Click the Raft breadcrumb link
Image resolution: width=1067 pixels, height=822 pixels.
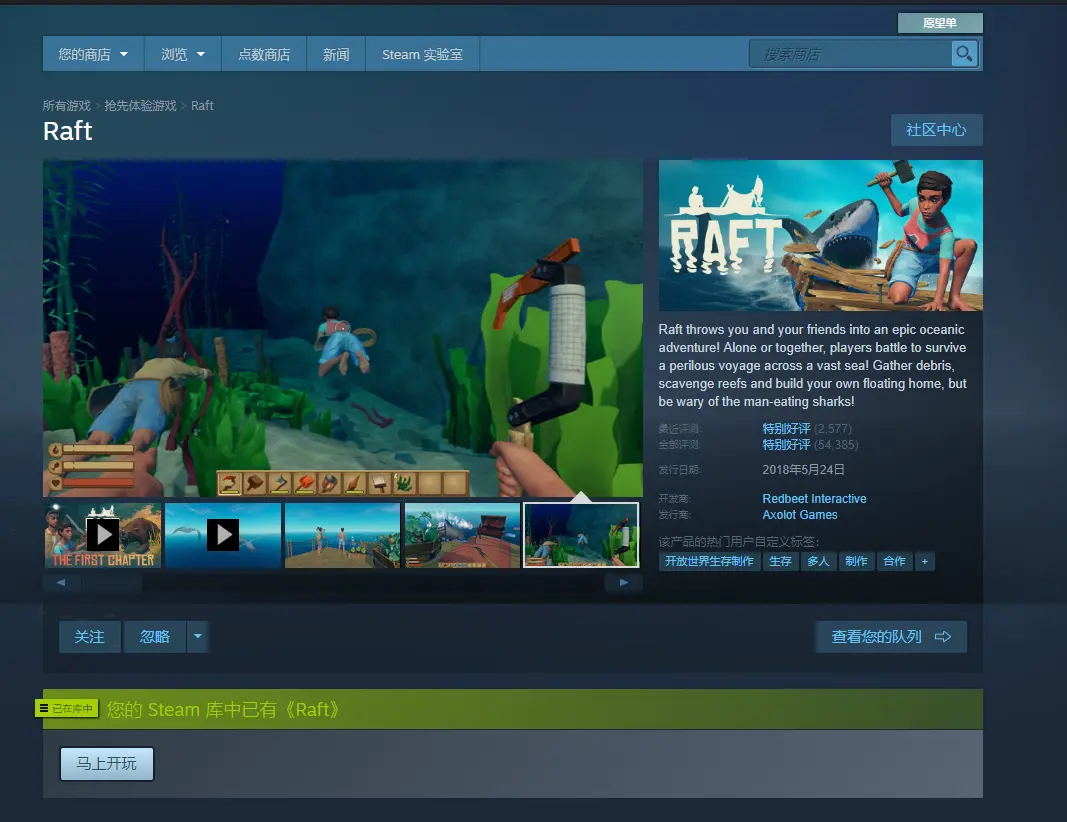pos(202,105)
